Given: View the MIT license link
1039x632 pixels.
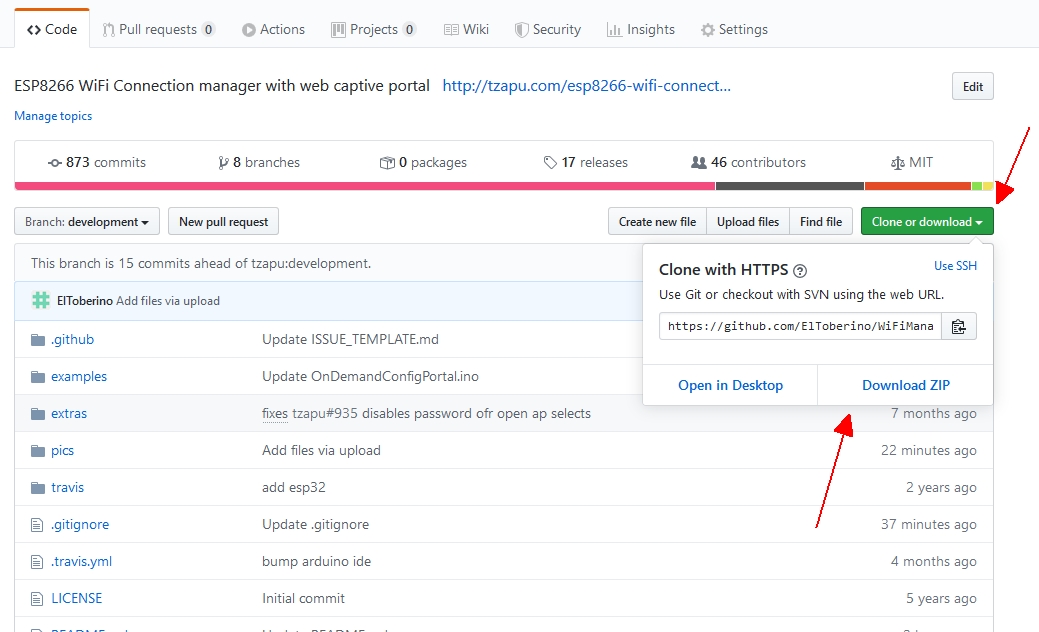Looking at the screenshot, I should coord(912,162).
